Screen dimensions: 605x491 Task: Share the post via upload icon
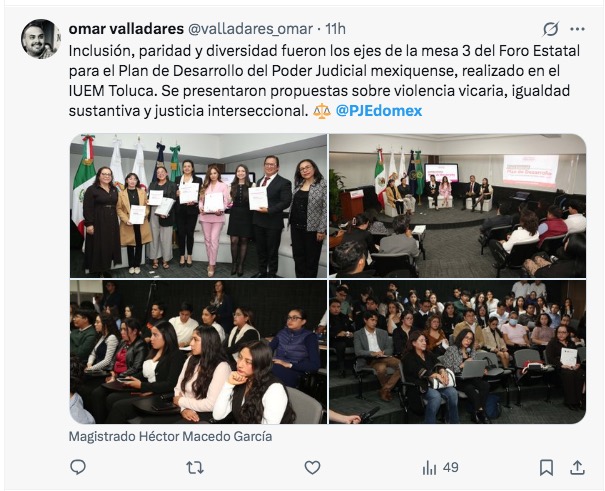click(x=577, y=467)
